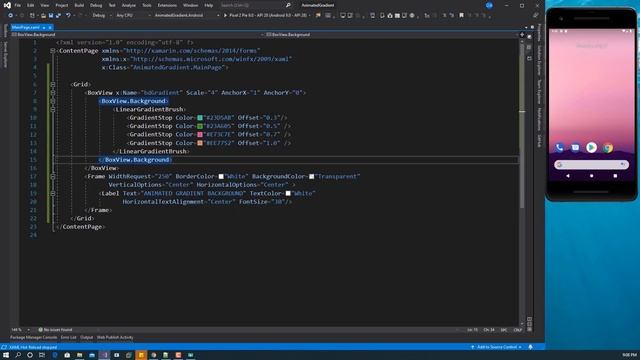The height and width of the screenshot is (360, 640).
Task: Open the right BoxView.Background navigation dropdown
Action: tap(391, 35)
